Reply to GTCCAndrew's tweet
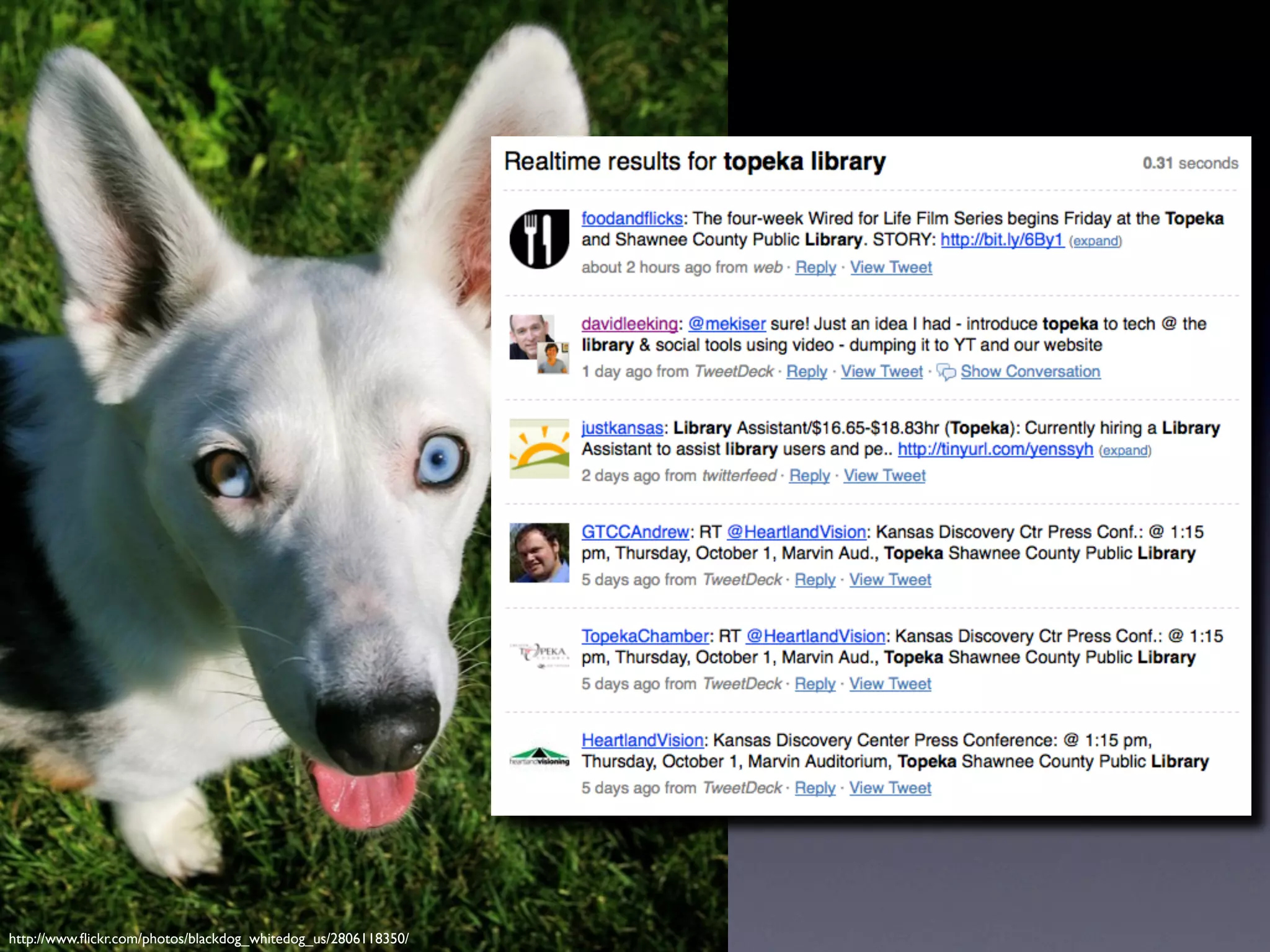The image size is (1270, 952). (815, 580)
